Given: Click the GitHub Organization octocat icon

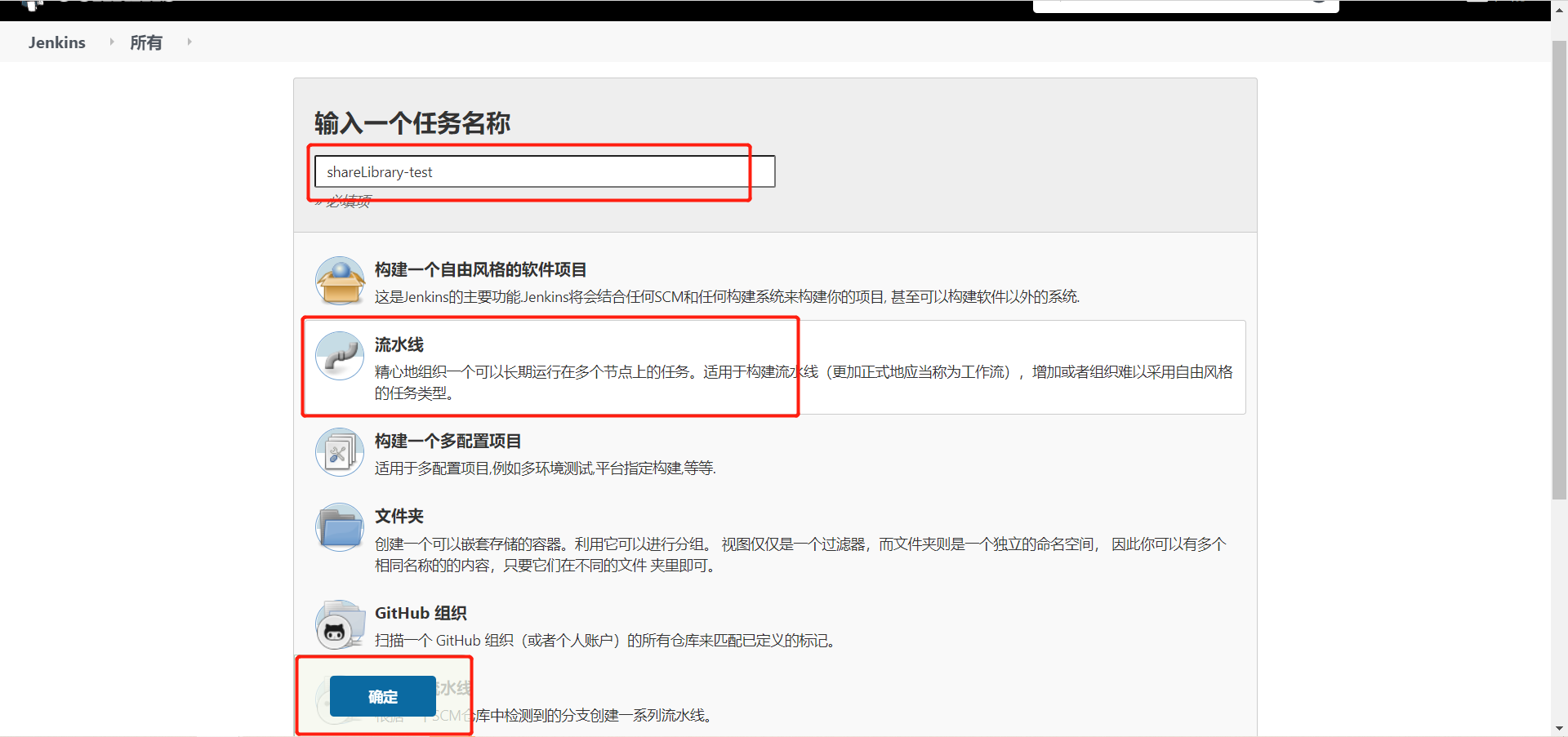Looking at the screenshot, I should 340,625.
